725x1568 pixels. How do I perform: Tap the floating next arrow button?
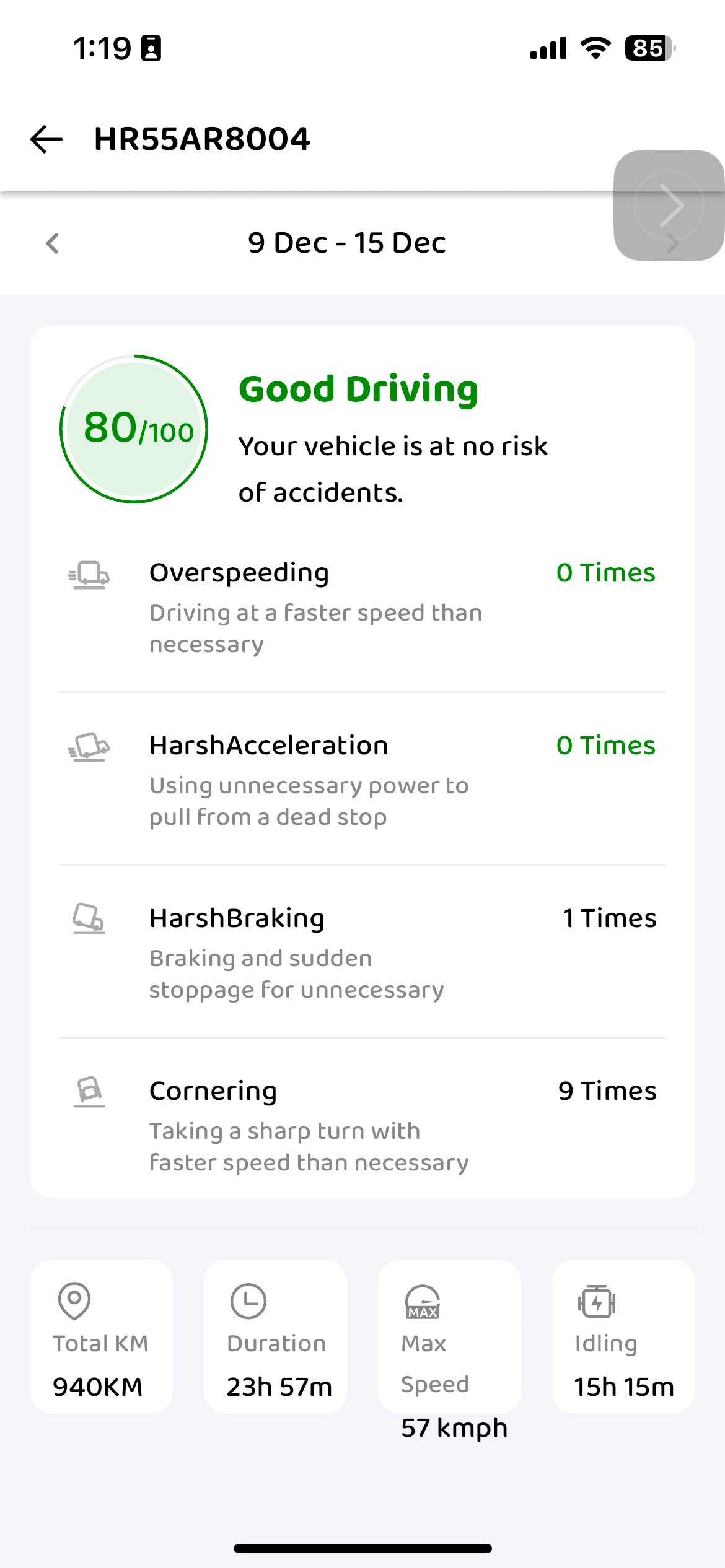pos(669,206)
